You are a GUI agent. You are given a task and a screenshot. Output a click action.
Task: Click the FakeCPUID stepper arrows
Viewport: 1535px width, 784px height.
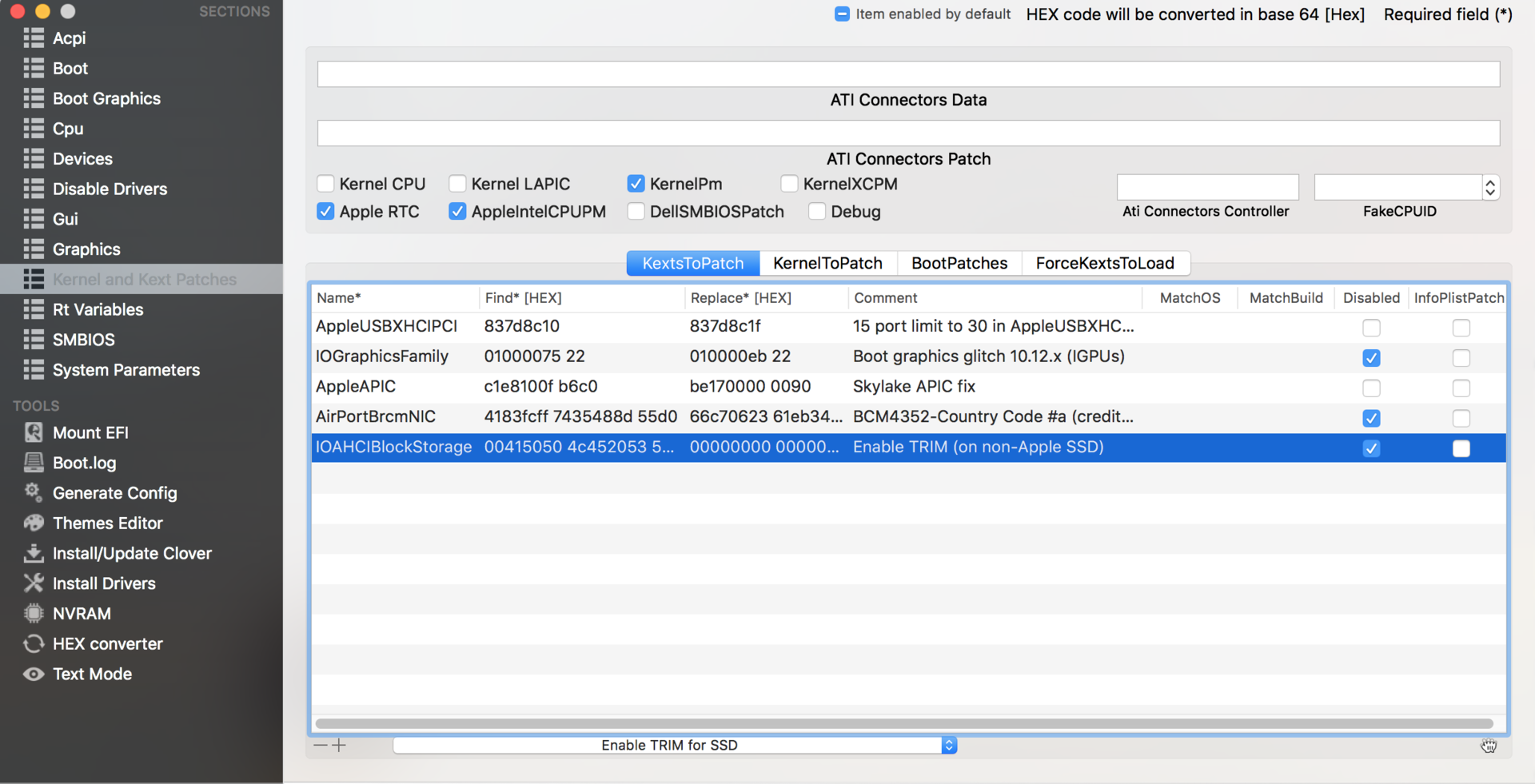1490,187
